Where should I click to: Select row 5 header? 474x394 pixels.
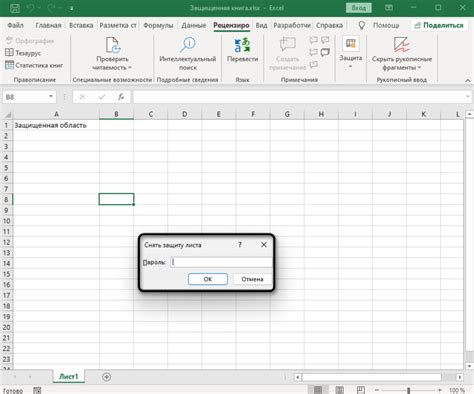tap(6, 167)
